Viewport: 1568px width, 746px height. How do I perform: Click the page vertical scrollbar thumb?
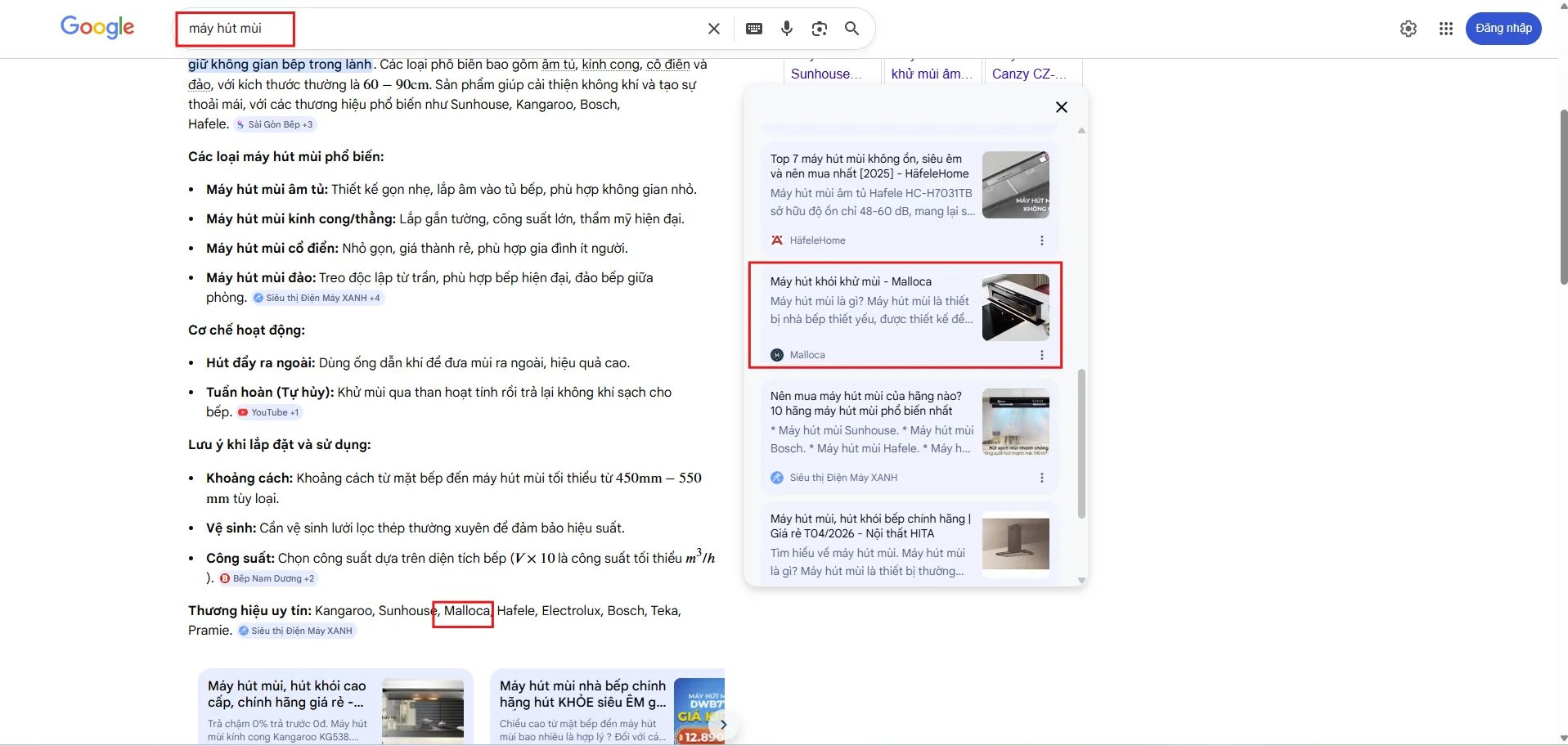coord(1563,196)
